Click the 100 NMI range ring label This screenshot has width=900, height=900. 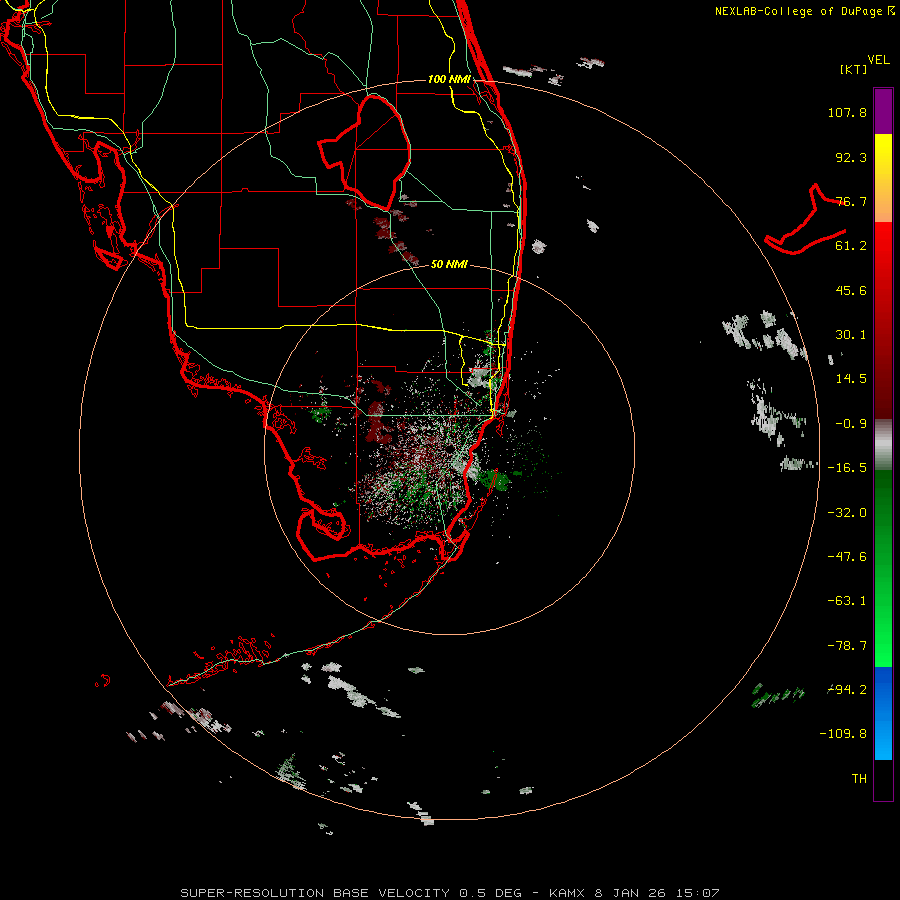coord(449,79)
